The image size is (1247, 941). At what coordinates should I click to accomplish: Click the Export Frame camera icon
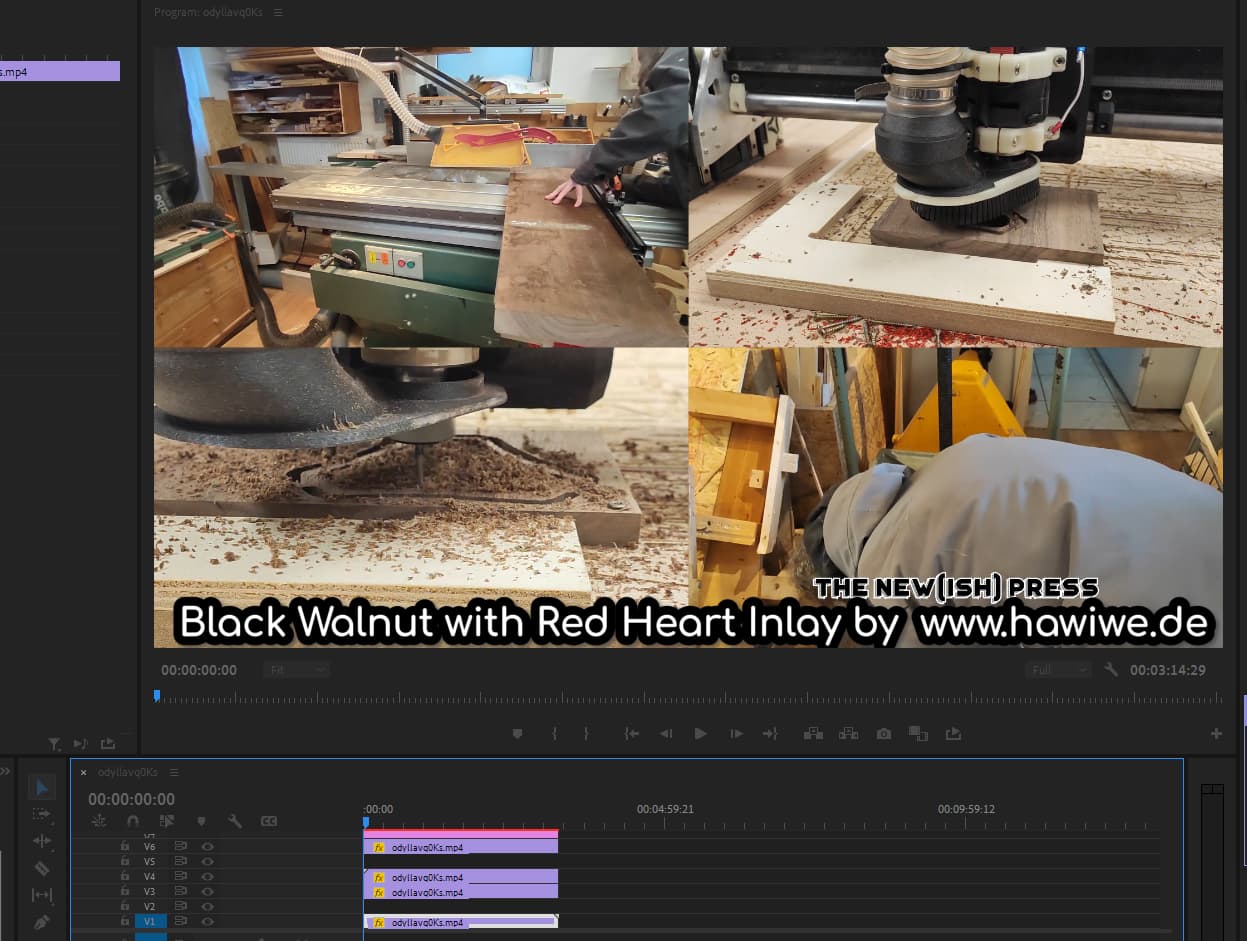coord(884,734)
